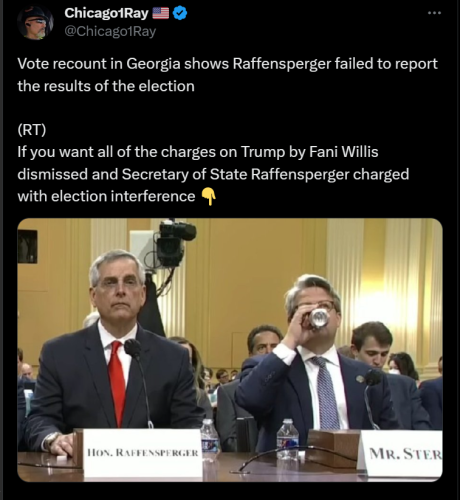Open the three-dot more options menu
Screen dimensions: 460x500
click(434, 13)
